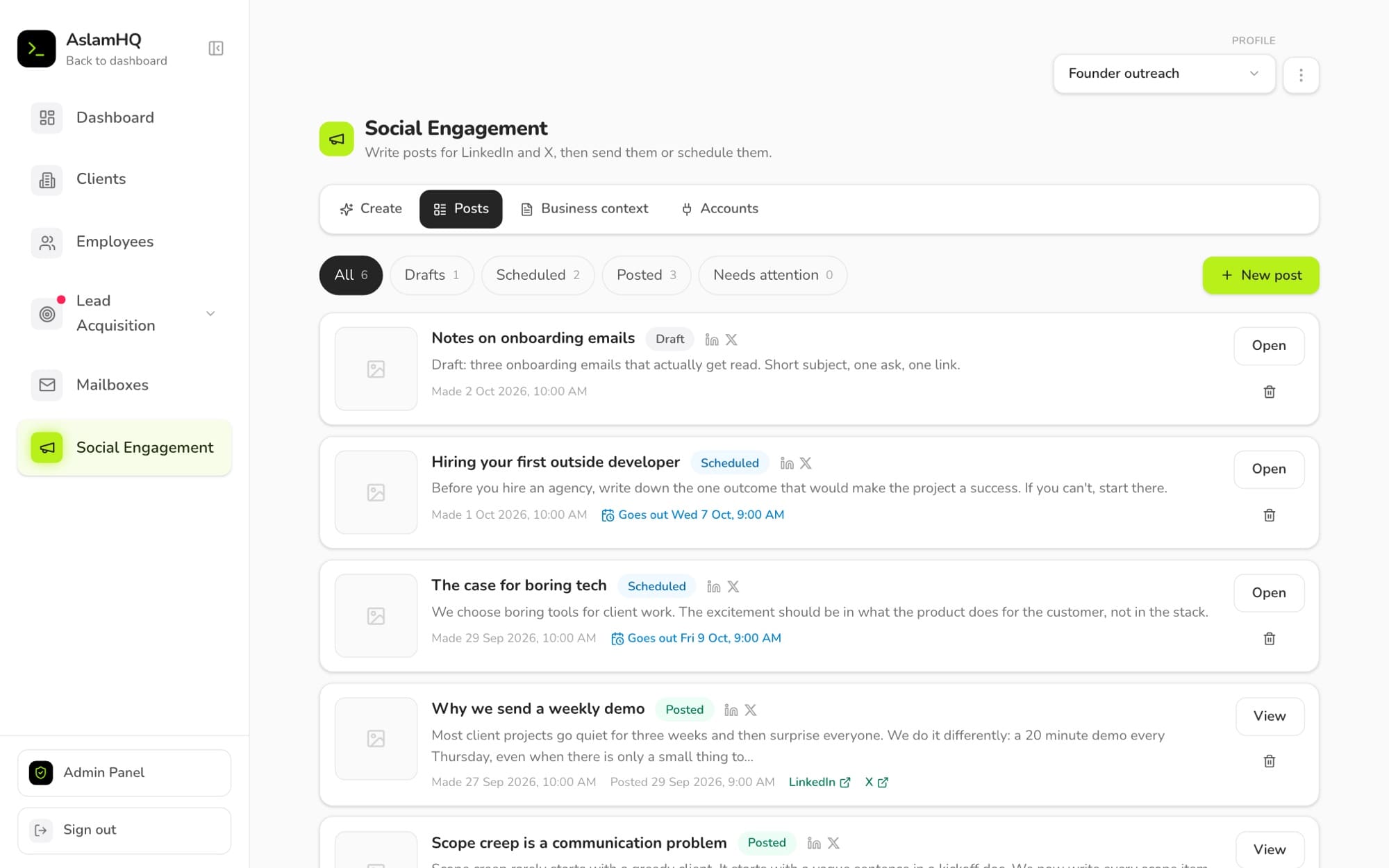Screen dimensions: 1389x868
Task: Open Mailboxes from the sidebar
Action: coord(124,385)
